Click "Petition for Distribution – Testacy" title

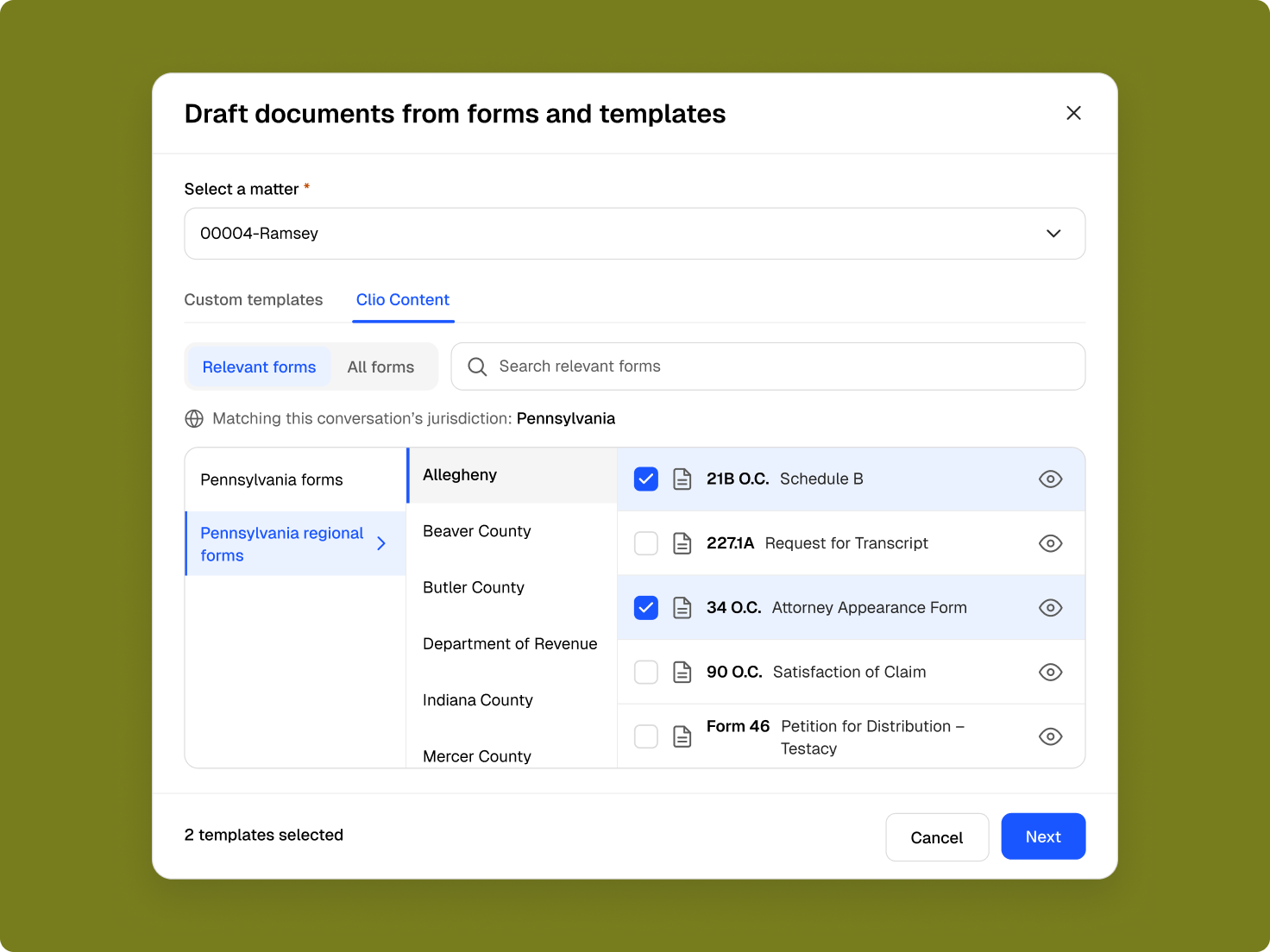pyautogui.click(x=872, y=737)
